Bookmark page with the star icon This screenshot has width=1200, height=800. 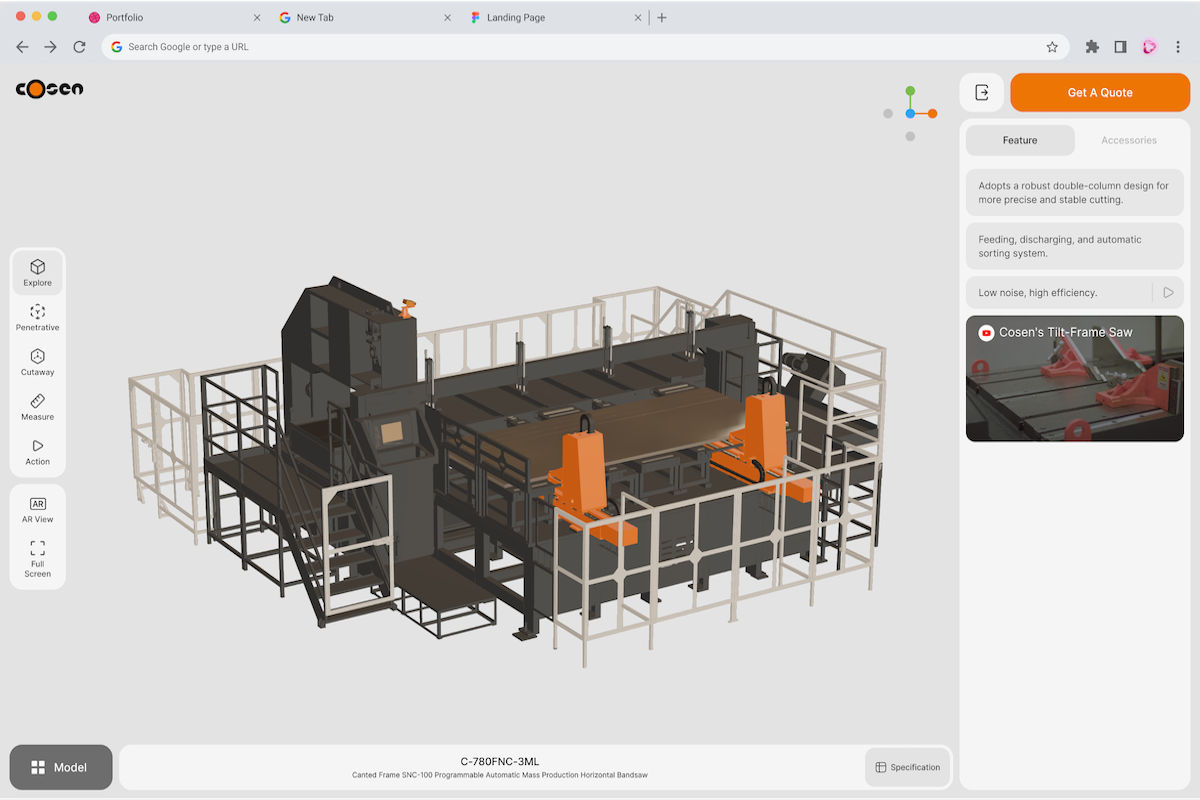1052,47
